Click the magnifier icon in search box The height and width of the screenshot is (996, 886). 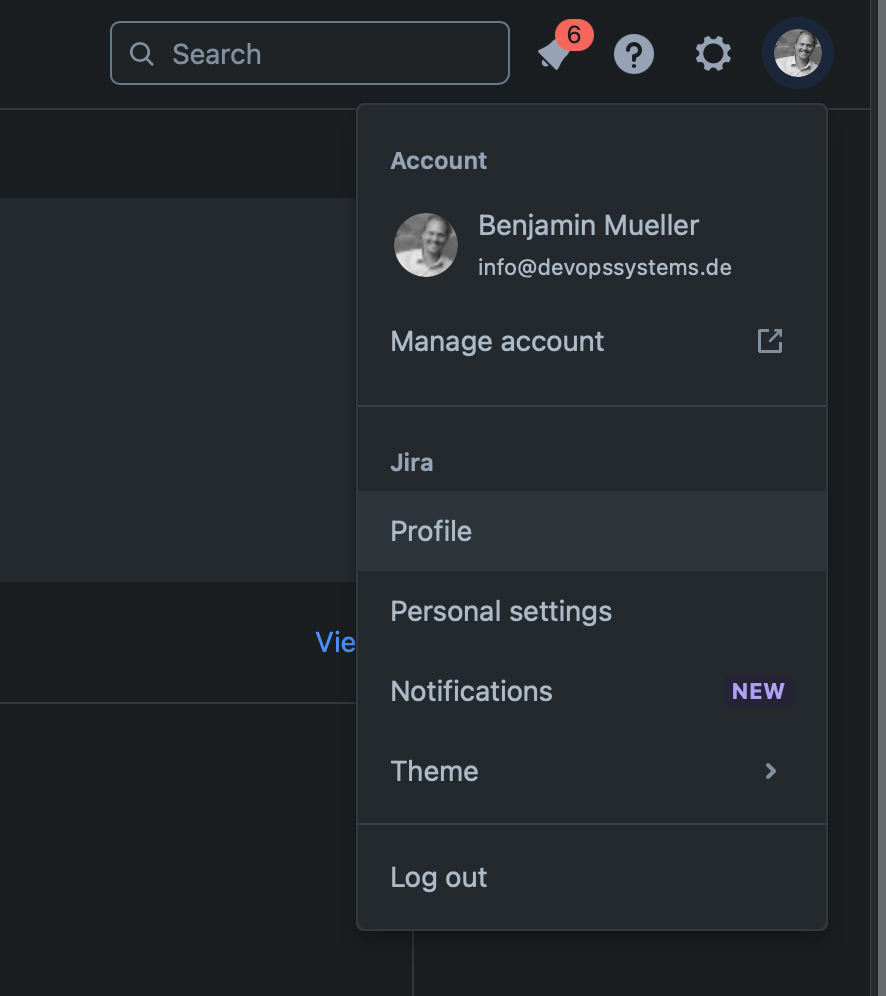pos(142,54)
